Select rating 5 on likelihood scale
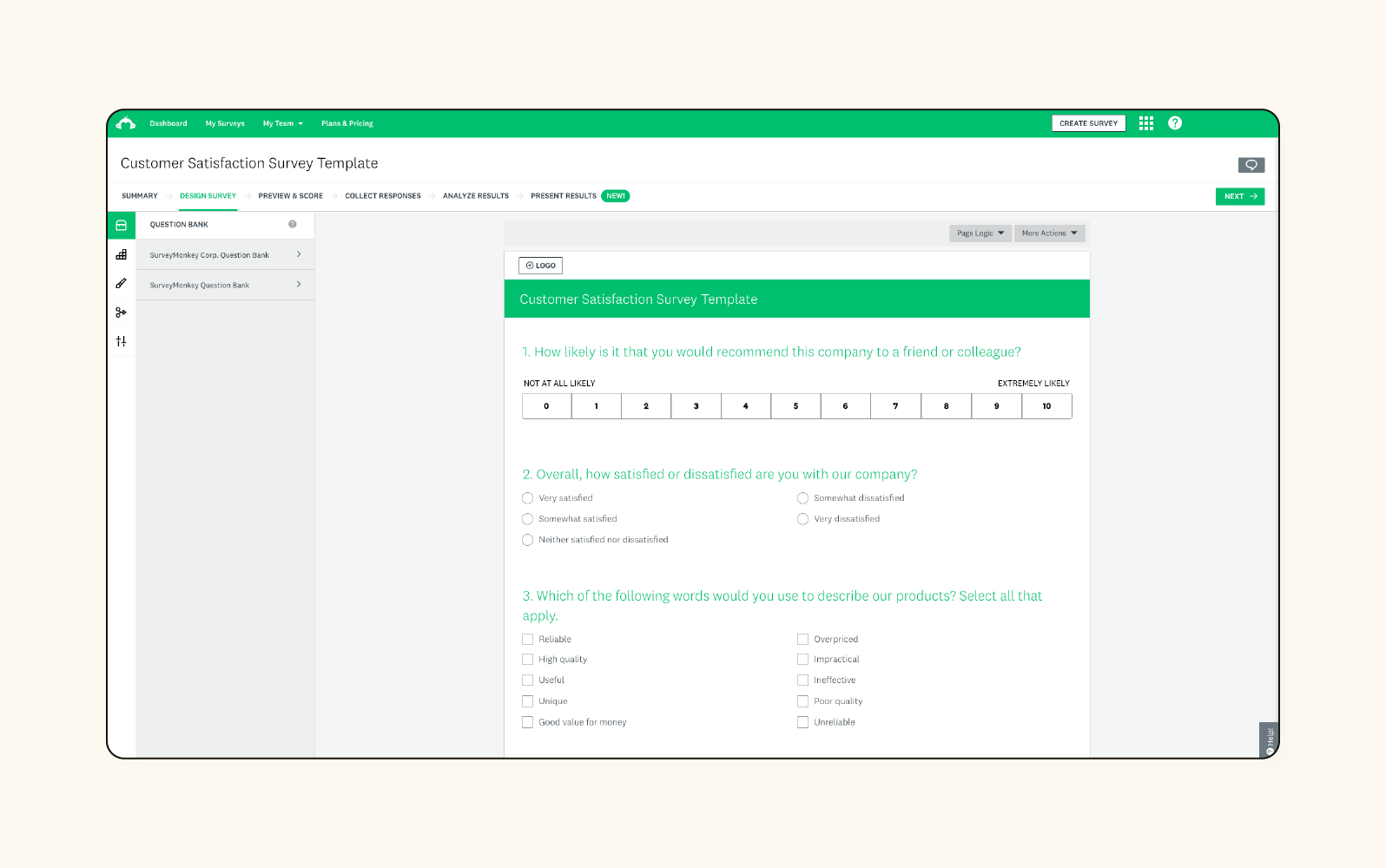The height and width of the screenshot is (868, 1386). pyautogui.click(x=795, y=406)
